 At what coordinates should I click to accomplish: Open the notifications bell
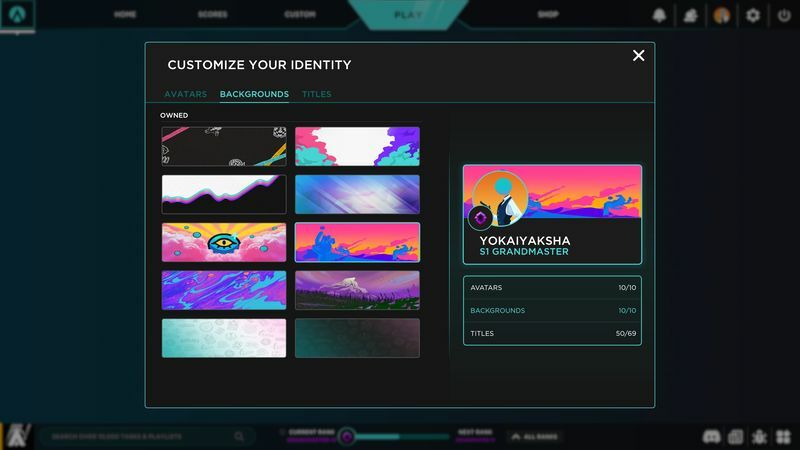(659, 15)
